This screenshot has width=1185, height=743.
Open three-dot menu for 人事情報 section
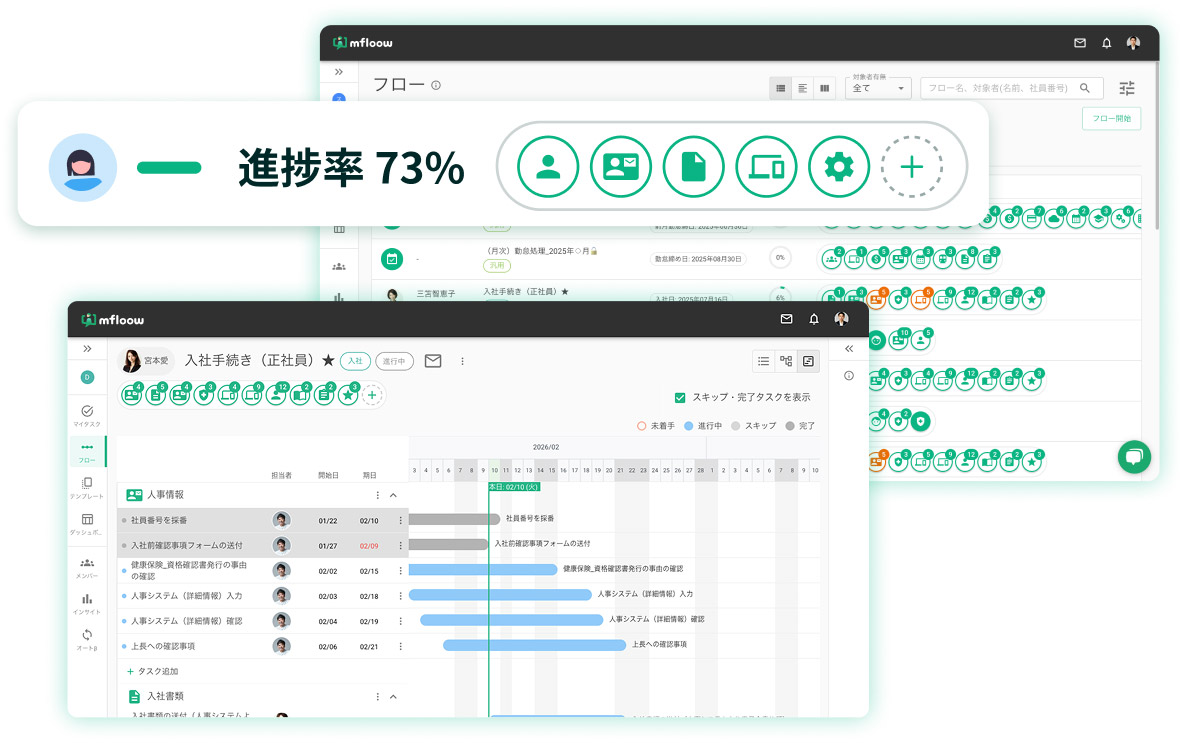coord(377,495)
